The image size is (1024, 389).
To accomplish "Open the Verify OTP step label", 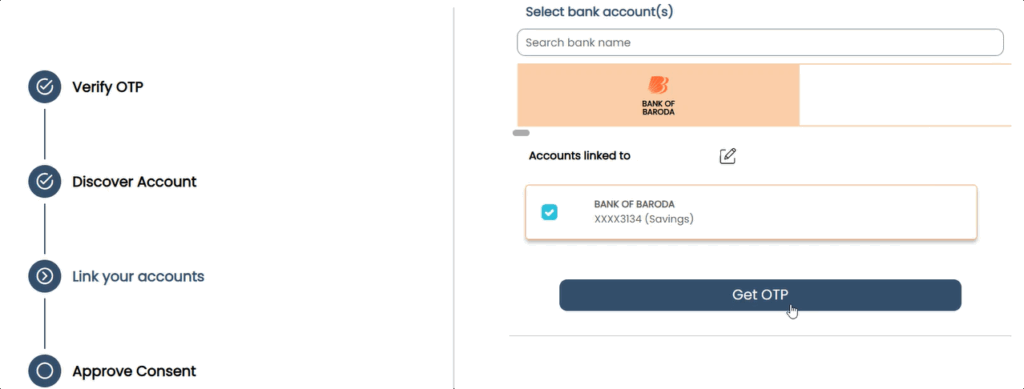I will (108, 87).
